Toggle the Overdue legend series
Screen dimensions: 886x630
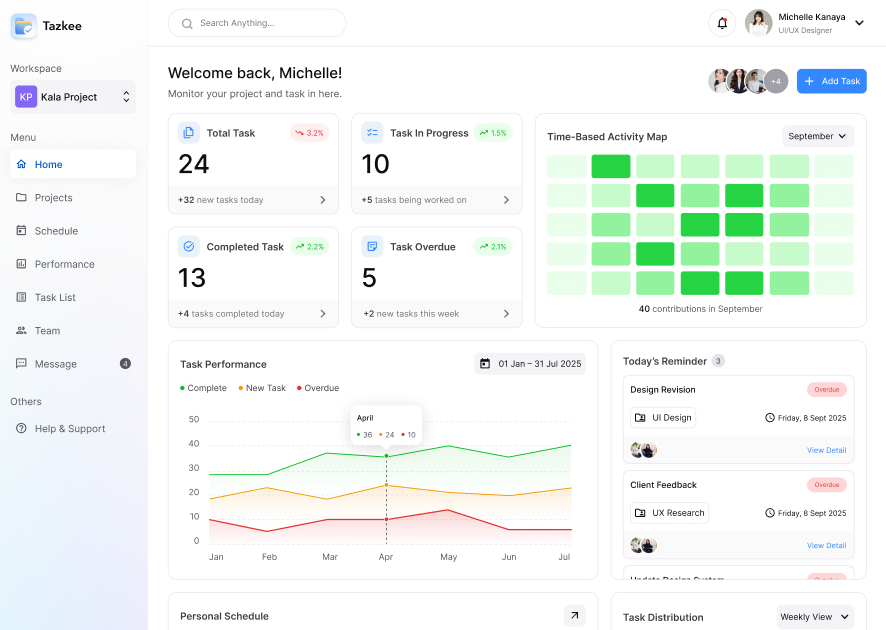click(318, 388)
